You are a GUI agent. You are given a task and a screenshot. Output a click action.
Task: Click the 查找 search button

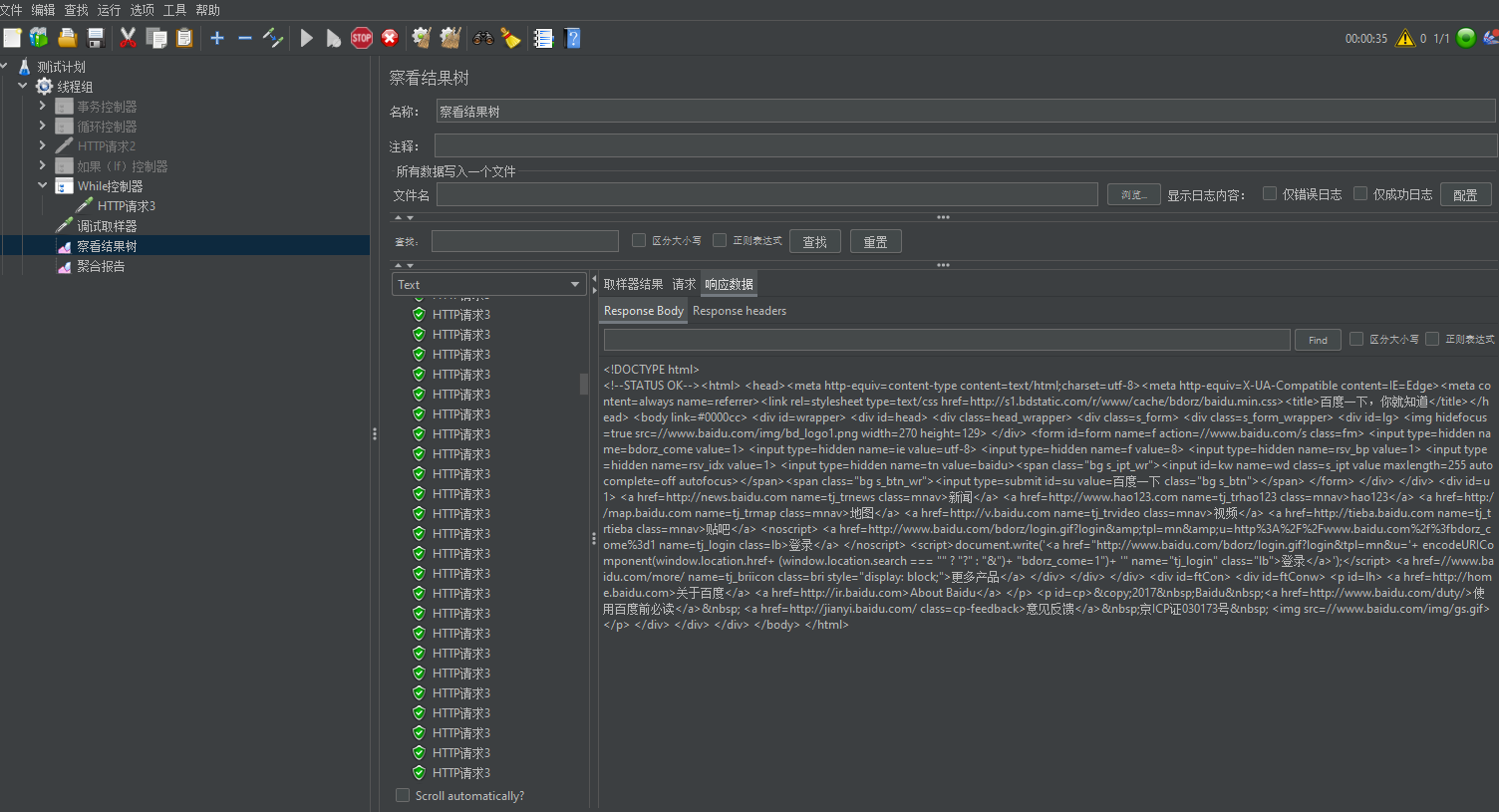pyautogui.click(x=815, y=241)
